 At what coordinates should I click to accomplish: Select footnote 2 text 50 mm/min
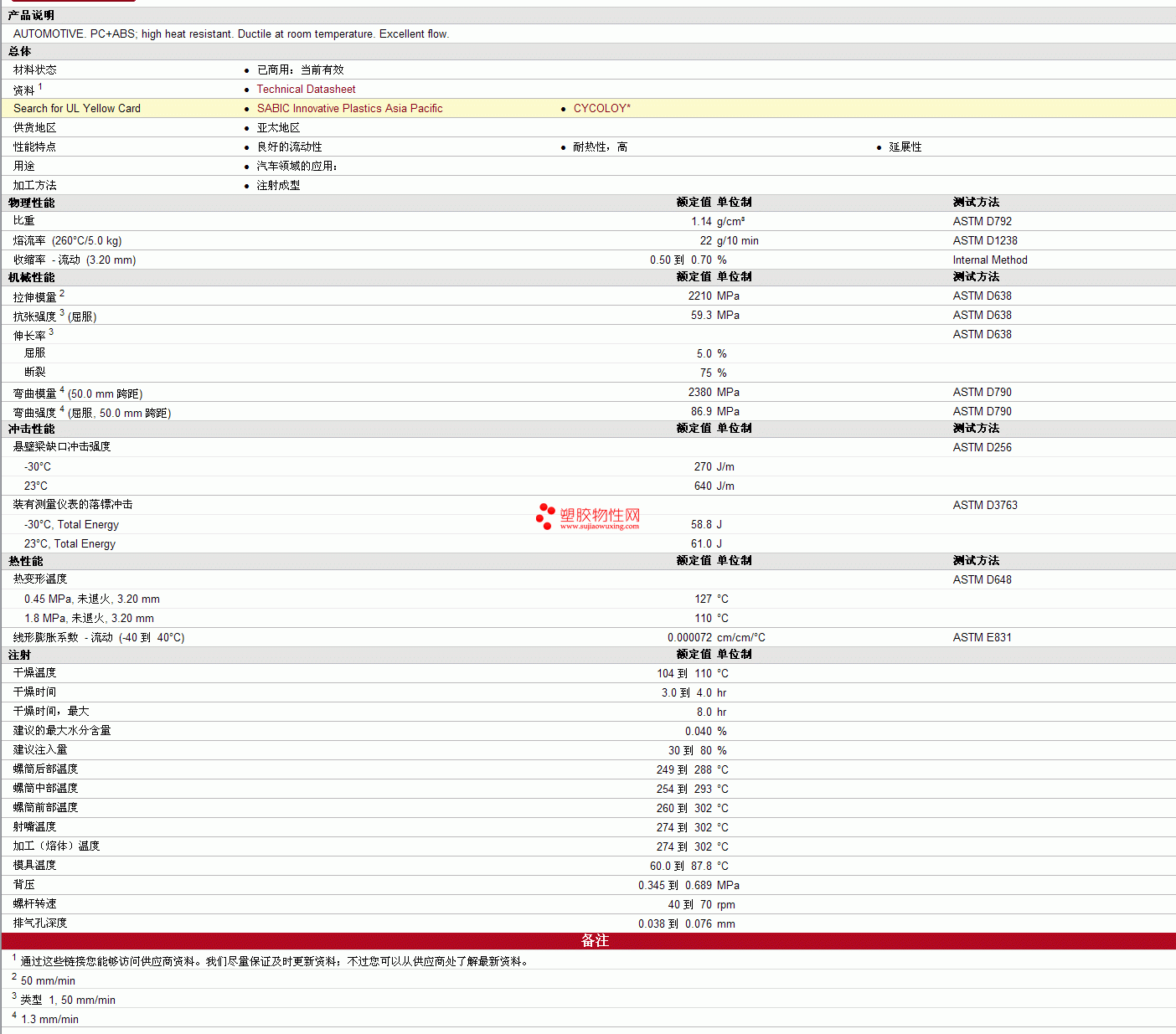tap(48, 980)
